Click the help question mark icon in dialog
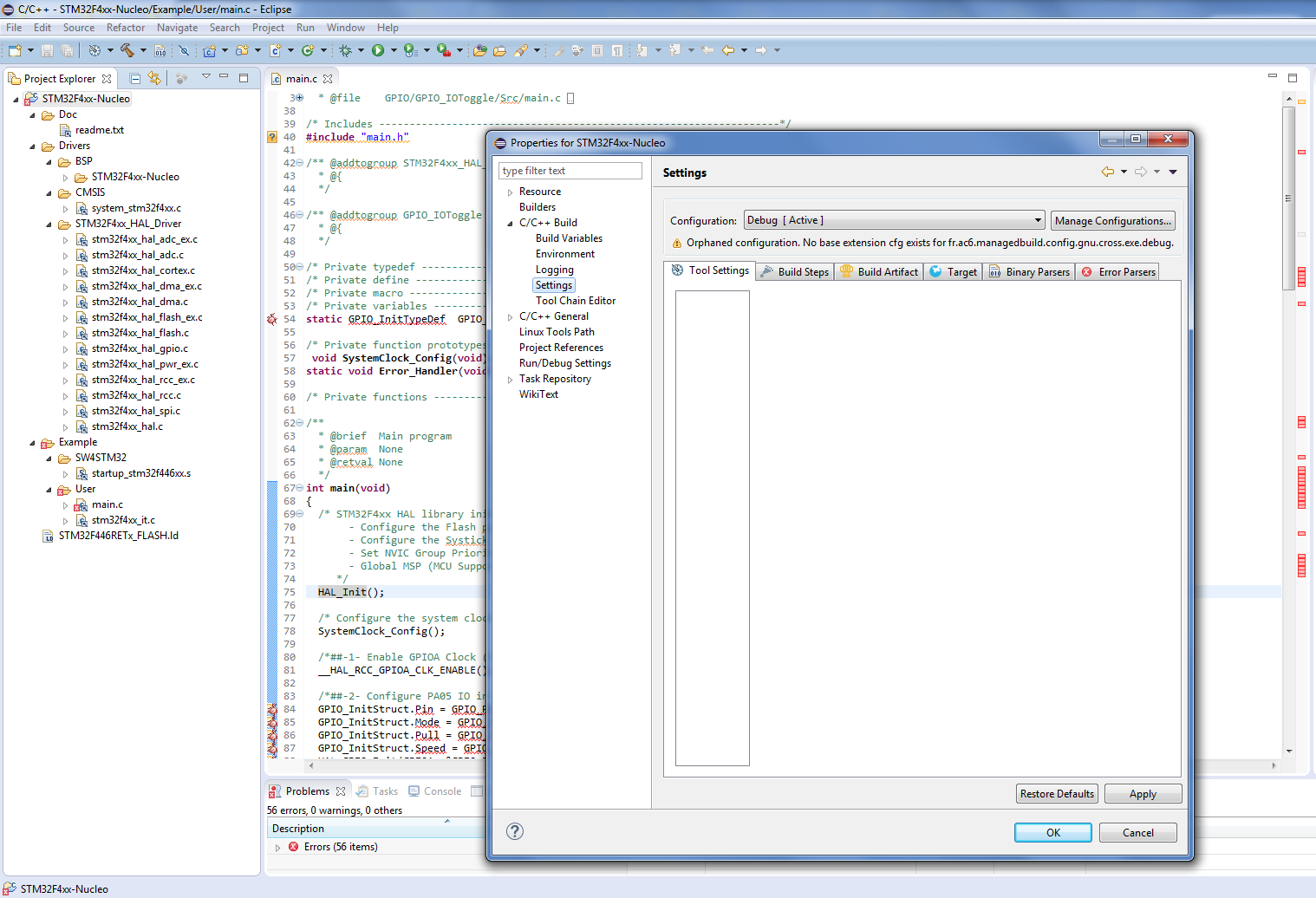The image size is (1316, 898). [x=515, y=831]
